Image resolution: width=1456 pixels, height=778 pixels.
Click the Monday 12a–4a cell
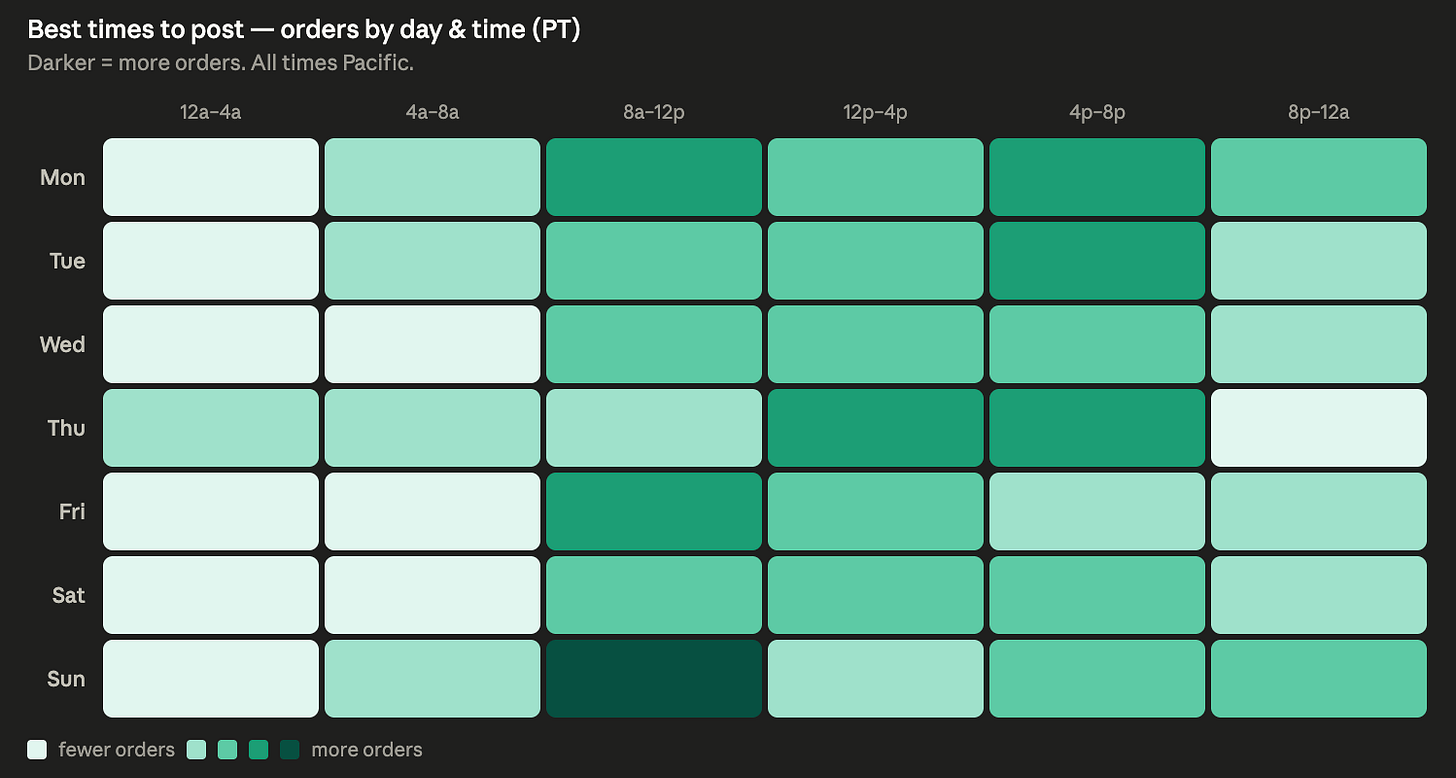[211, 177]
